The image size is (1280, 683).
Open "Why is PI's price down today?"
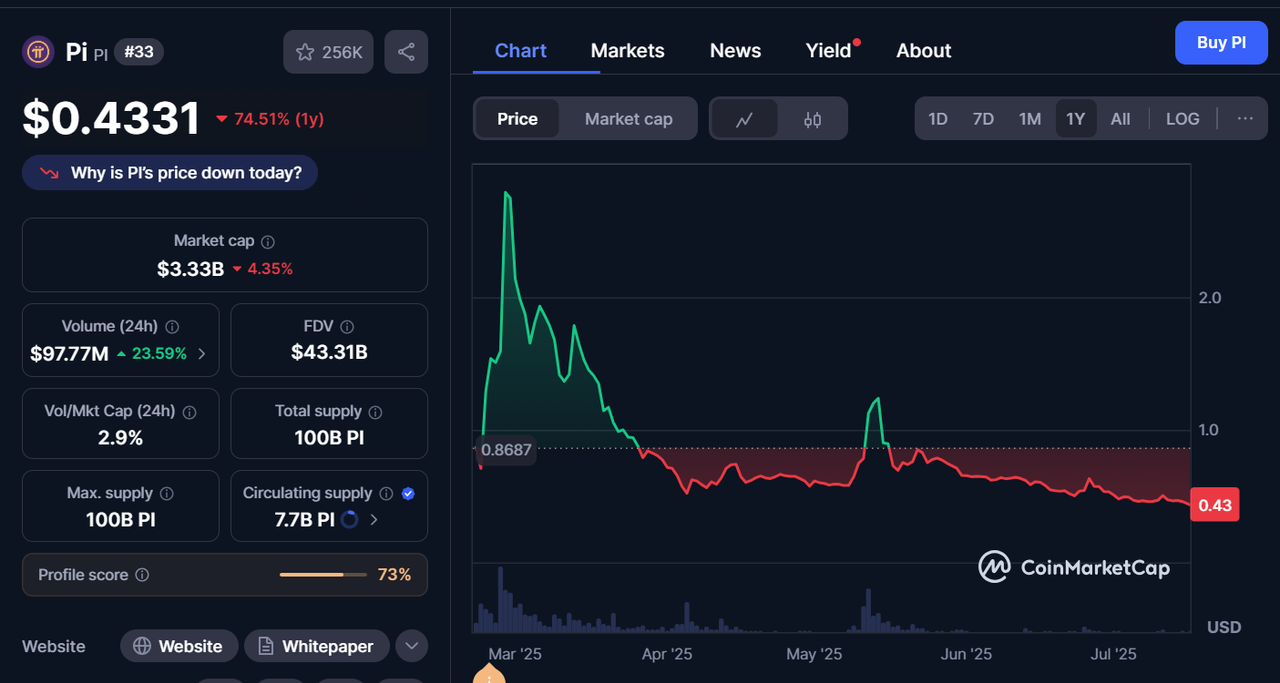(170, 173)
